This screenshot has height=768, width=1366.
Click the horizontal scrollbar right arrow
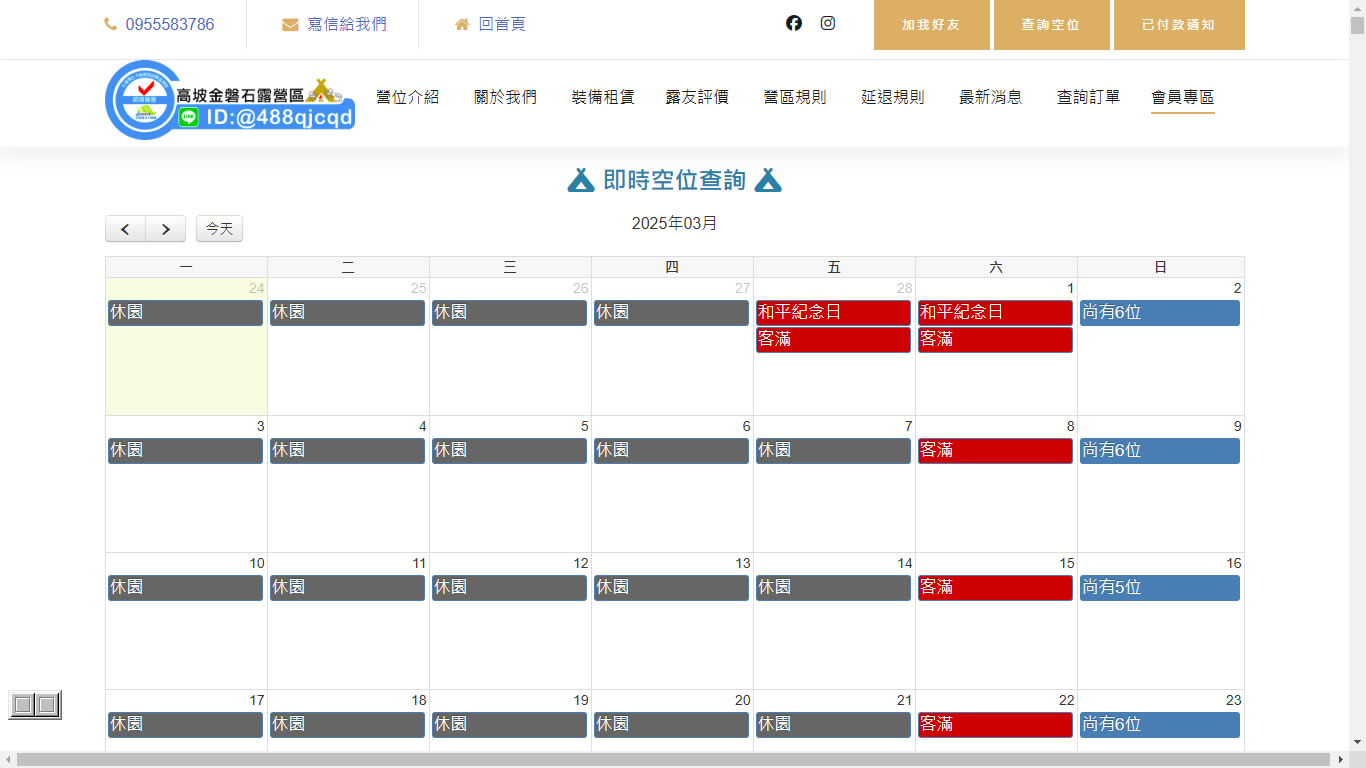[x=1340, y=760]
